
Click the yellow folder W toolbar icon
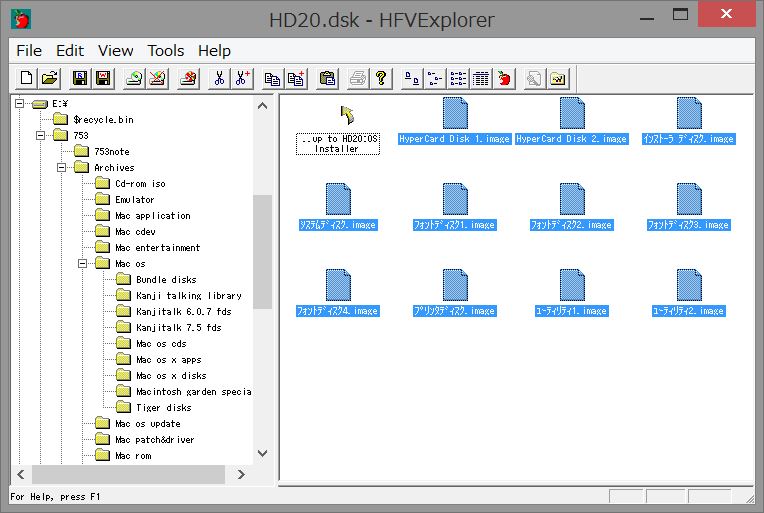558,78
